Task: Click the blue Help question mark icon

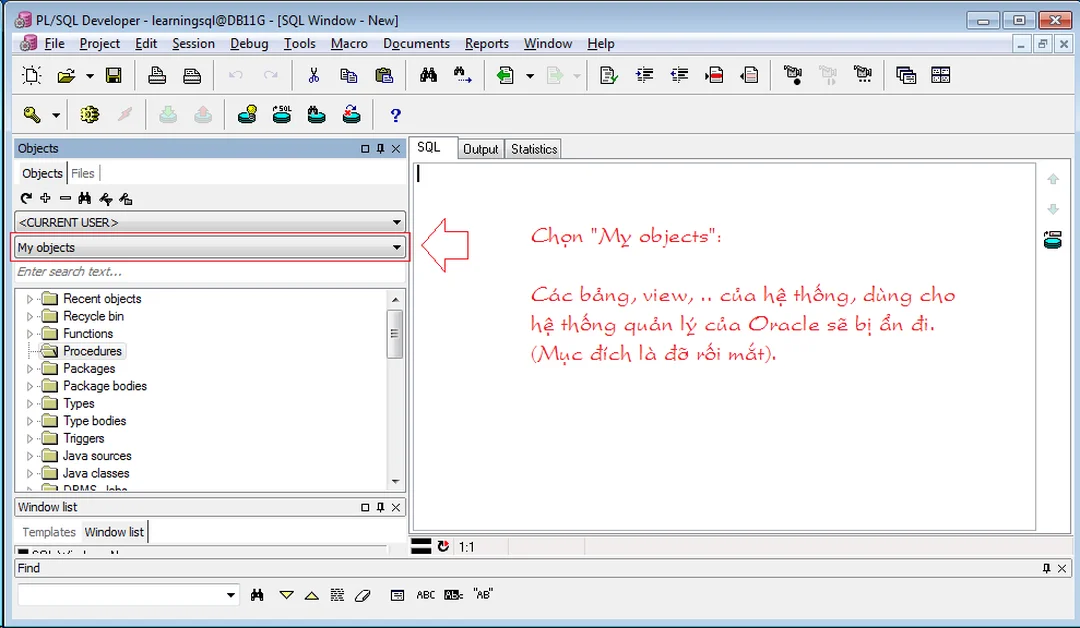Action: pos(395,115)
